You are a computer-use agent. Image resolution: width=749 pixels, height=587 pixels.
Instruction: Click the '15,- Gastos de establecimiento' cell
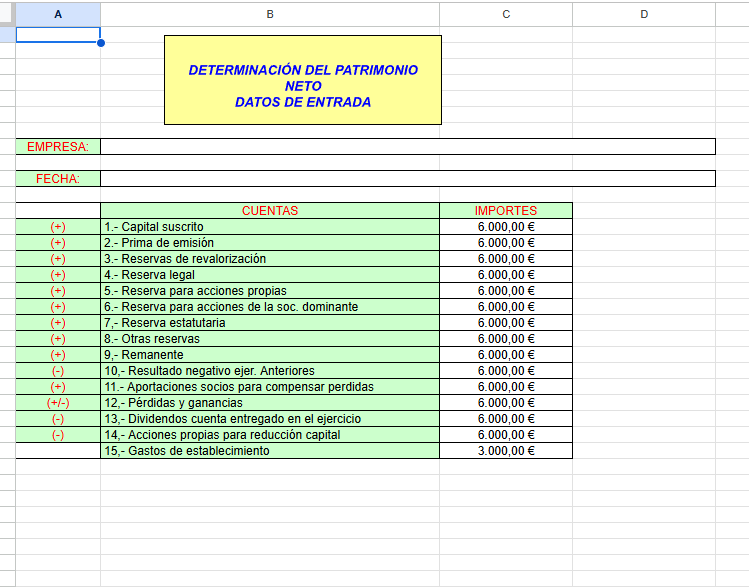[270, 451]
